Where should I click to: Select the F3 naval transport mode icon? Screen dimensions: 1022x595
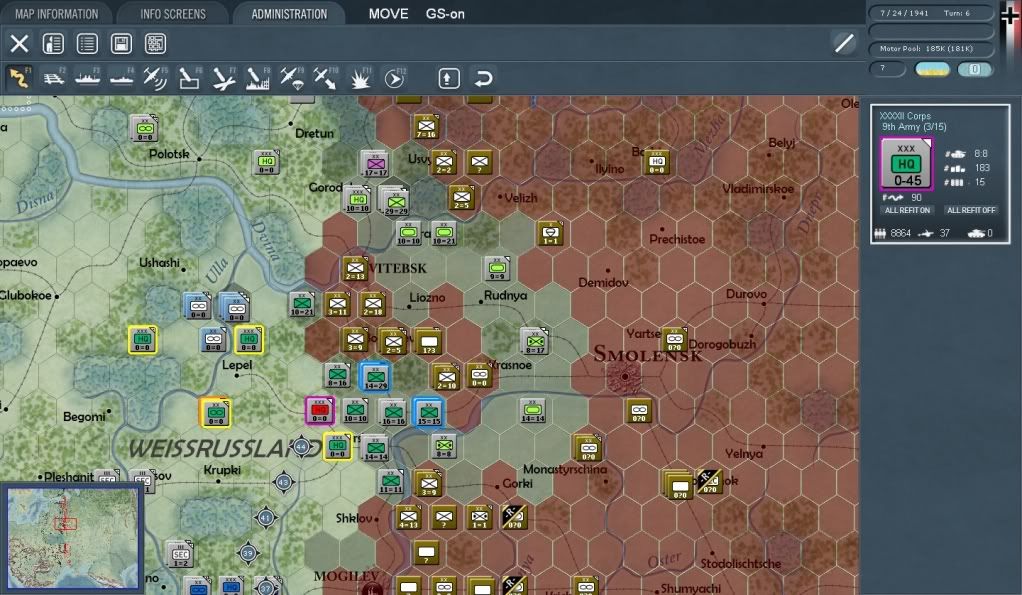87,78
